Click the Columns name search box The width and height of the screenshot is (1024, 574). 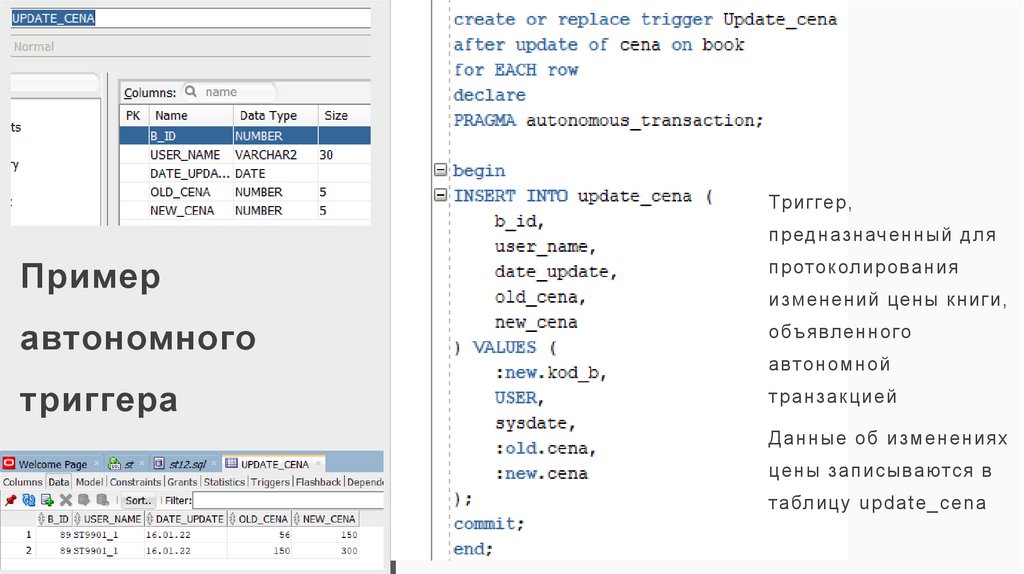click(x=229, y=92)
